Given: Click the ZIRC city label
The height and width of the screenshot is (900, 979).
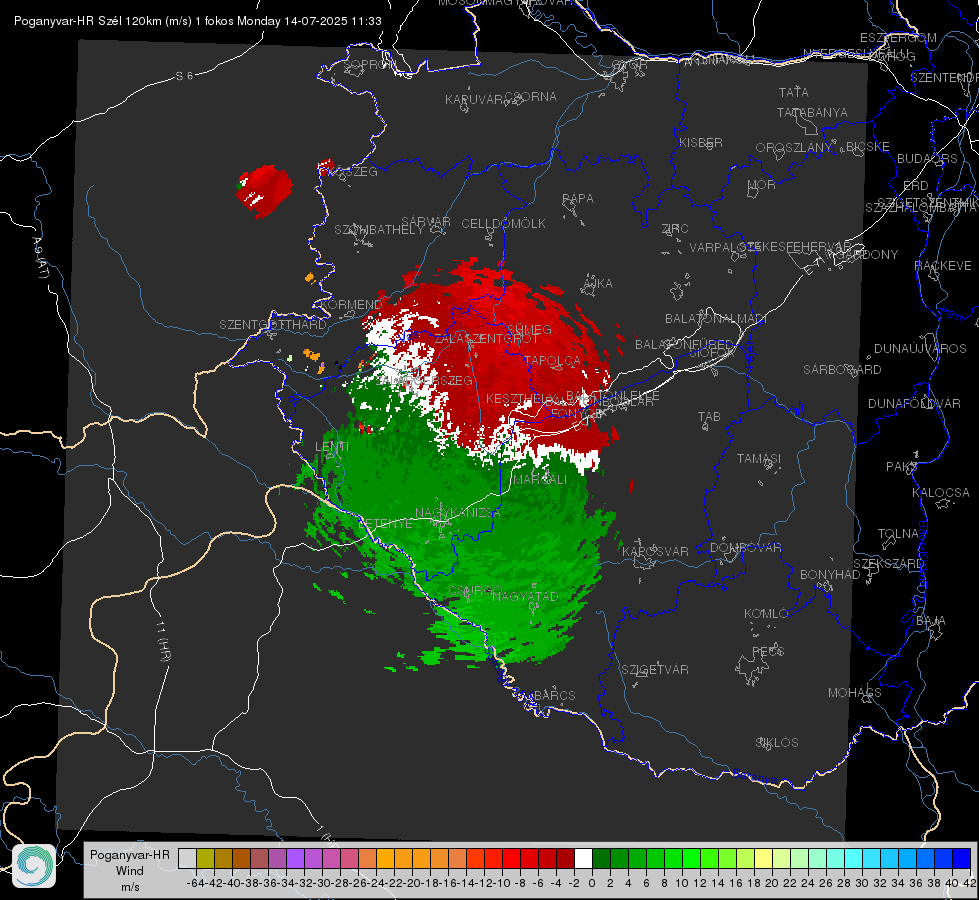Looking at the screenshot, I should pyautogui.click(x=675, y=229).
